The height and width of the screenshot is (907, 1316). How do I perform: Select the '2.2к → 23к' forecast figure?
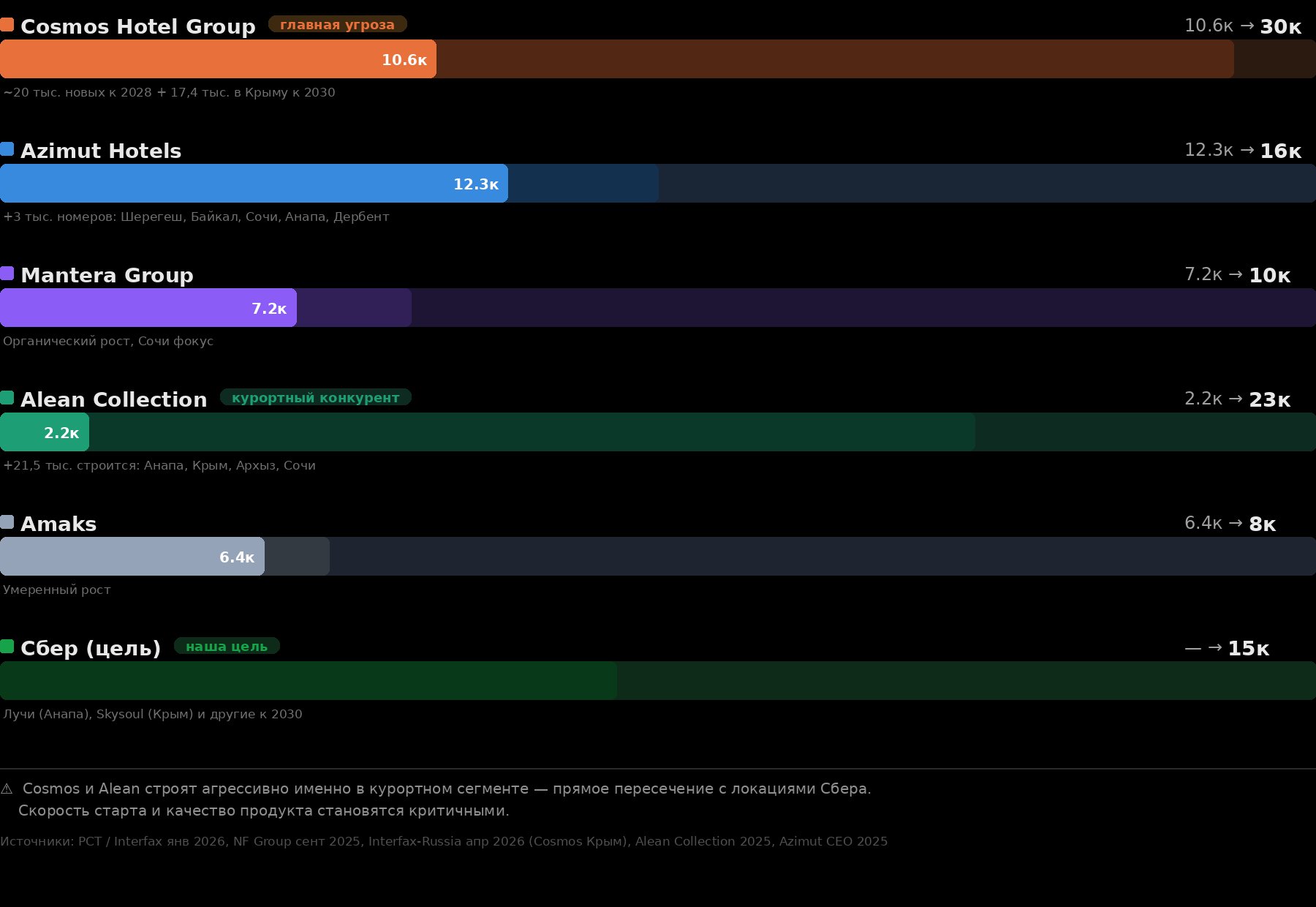point(1237,399)
